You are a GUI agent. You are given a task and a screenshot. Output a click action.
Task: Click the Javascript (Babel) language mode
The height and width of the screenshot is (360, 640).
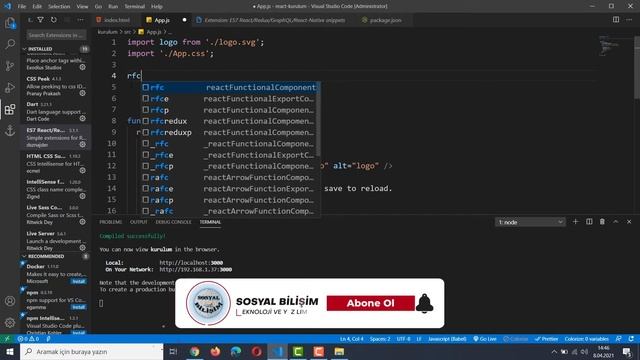coord(447,339)
